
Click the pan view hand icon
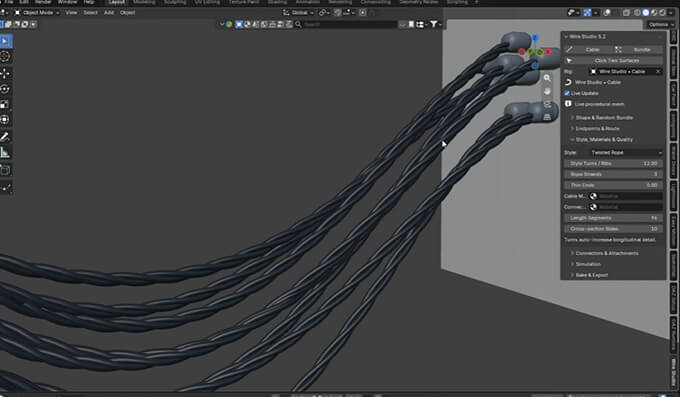[x=547, y=91]
